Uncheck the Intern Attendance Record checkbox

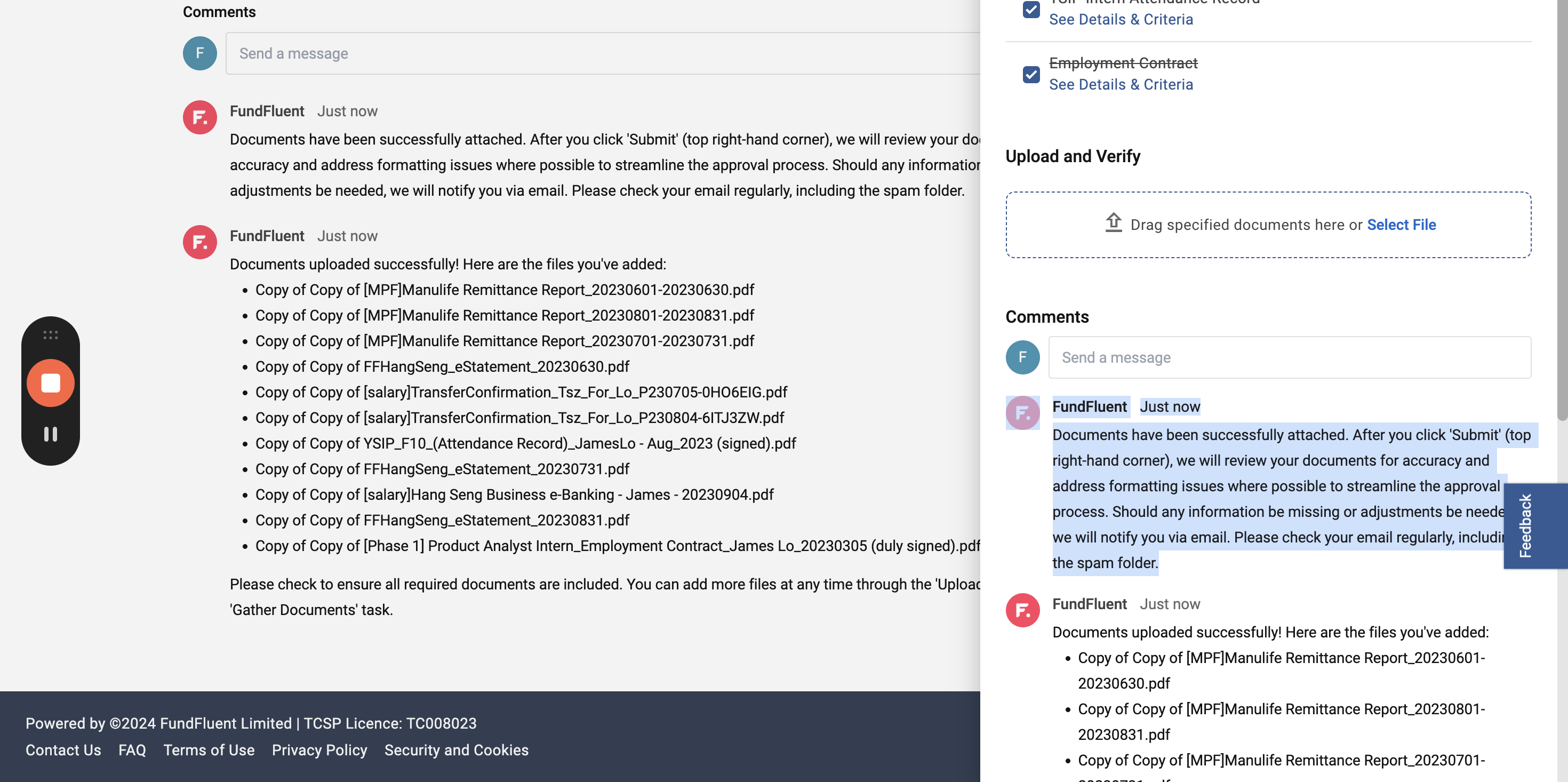click(x=1031, y=9)
